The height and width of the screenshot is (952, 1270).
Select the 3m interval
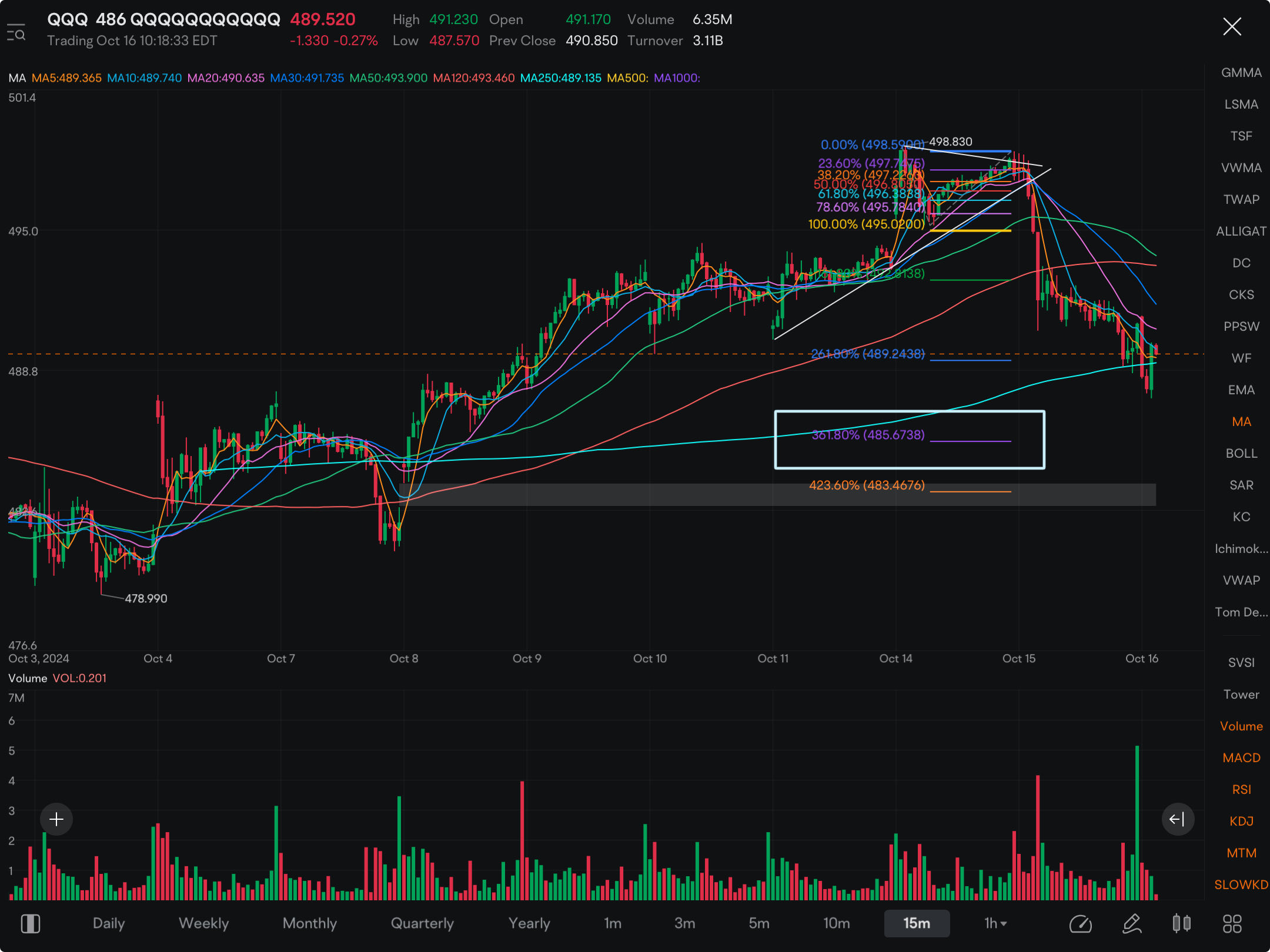click(684, 924)
